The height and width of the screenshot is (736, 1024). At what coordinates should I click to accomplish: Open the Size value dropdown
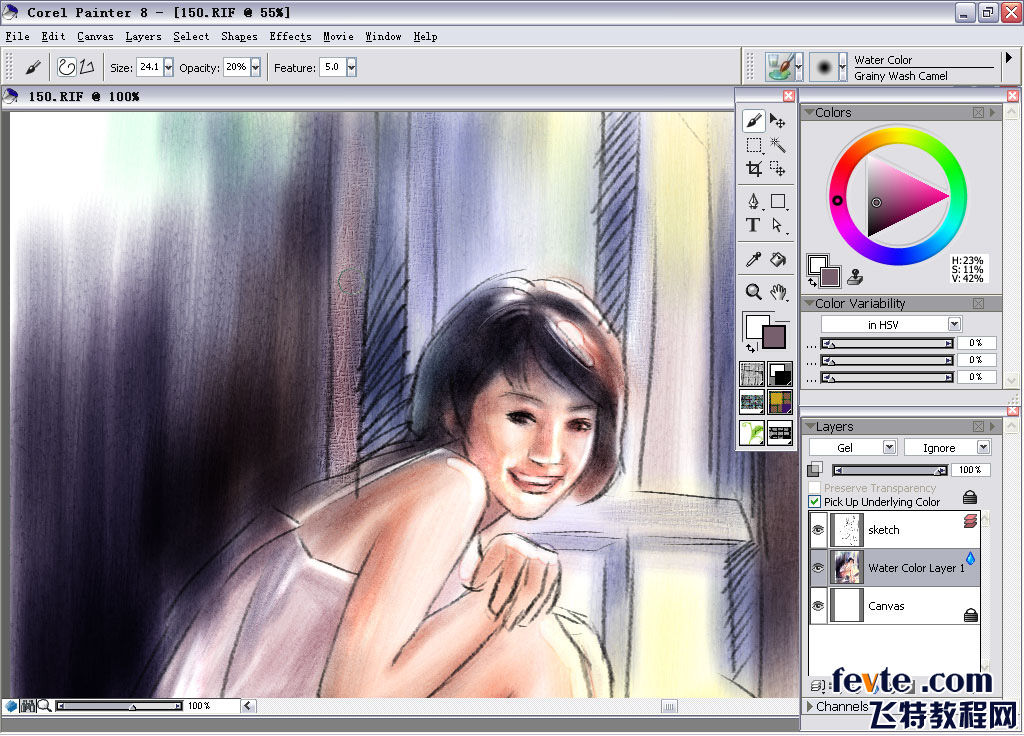pos(168,67)
